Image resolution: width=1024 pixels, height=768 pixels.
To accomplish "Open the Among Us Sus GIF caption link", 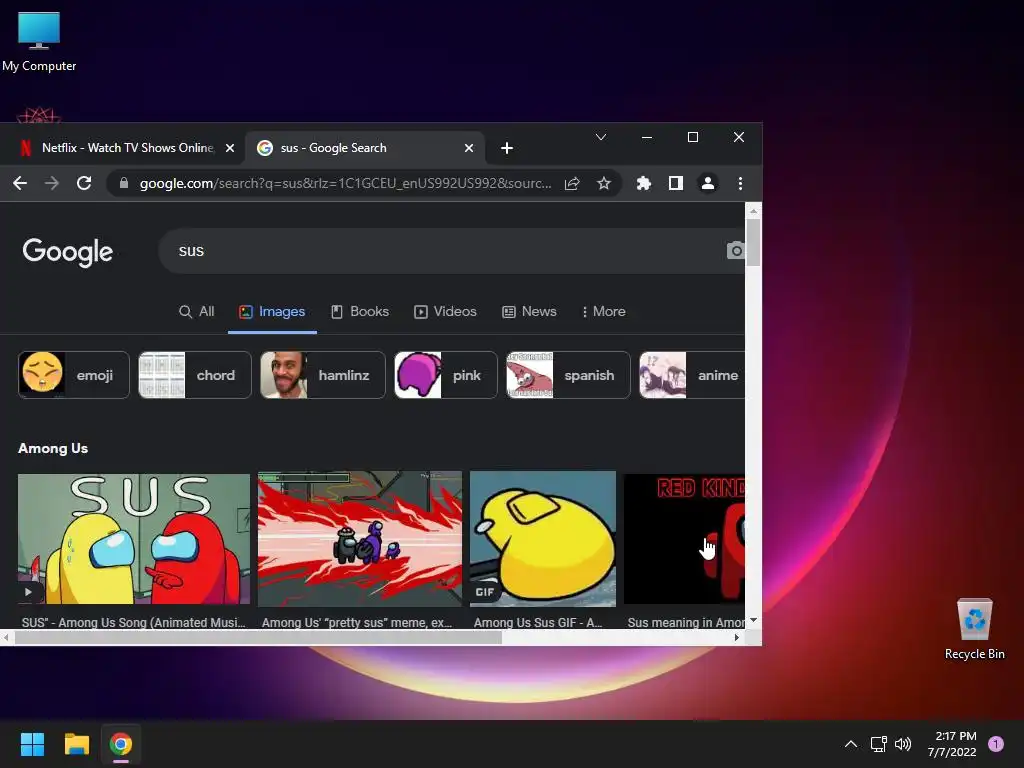I will click(538, 622).
